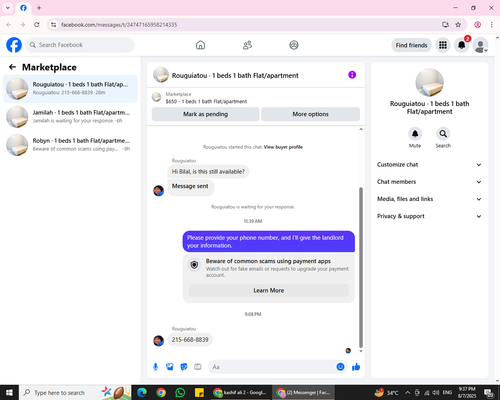Open Chrome's three-dot menu

[x=491, y=25]
